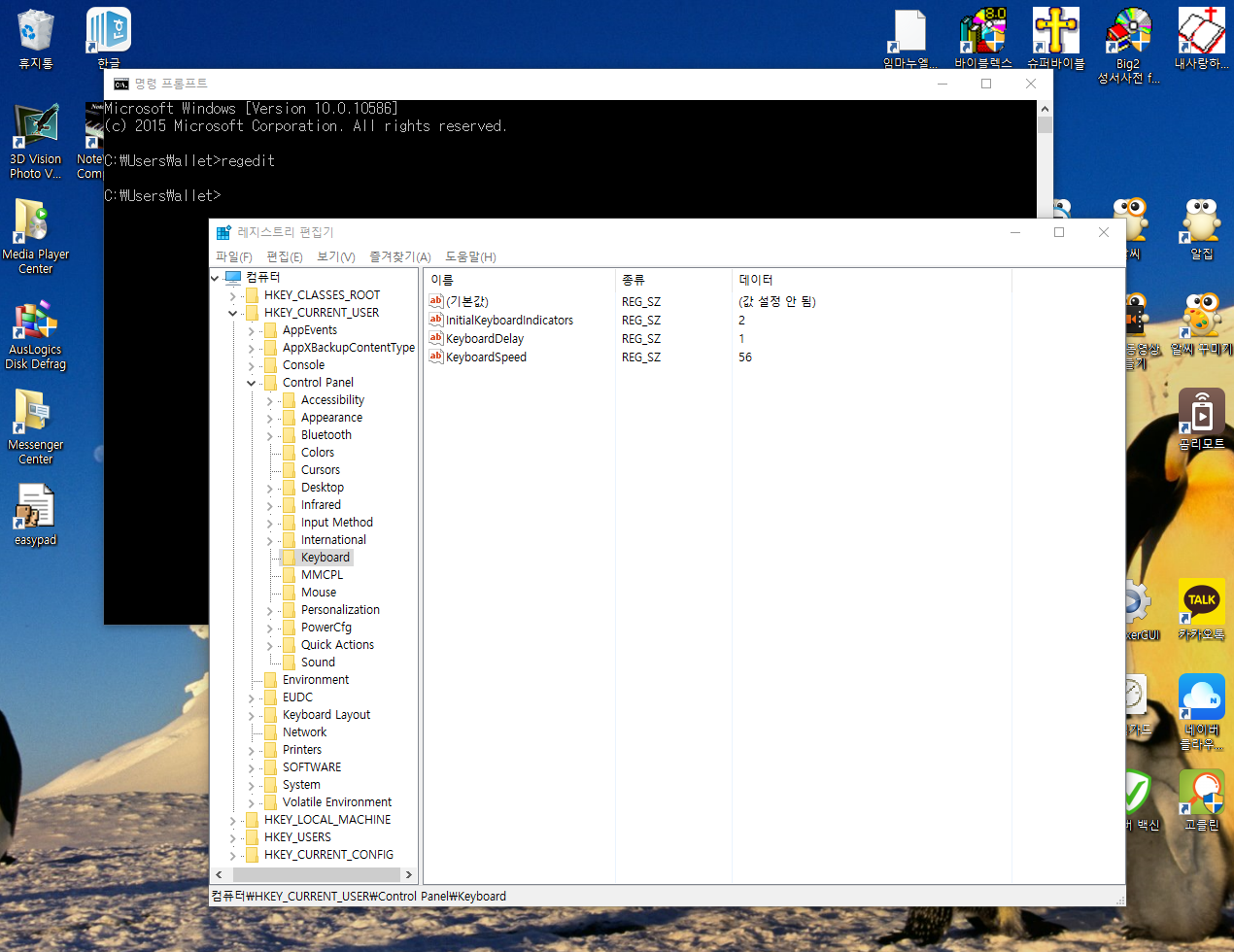This screenshot has width=1234, height=952.
Task: Expand the Input Method key
Action: 270,523
